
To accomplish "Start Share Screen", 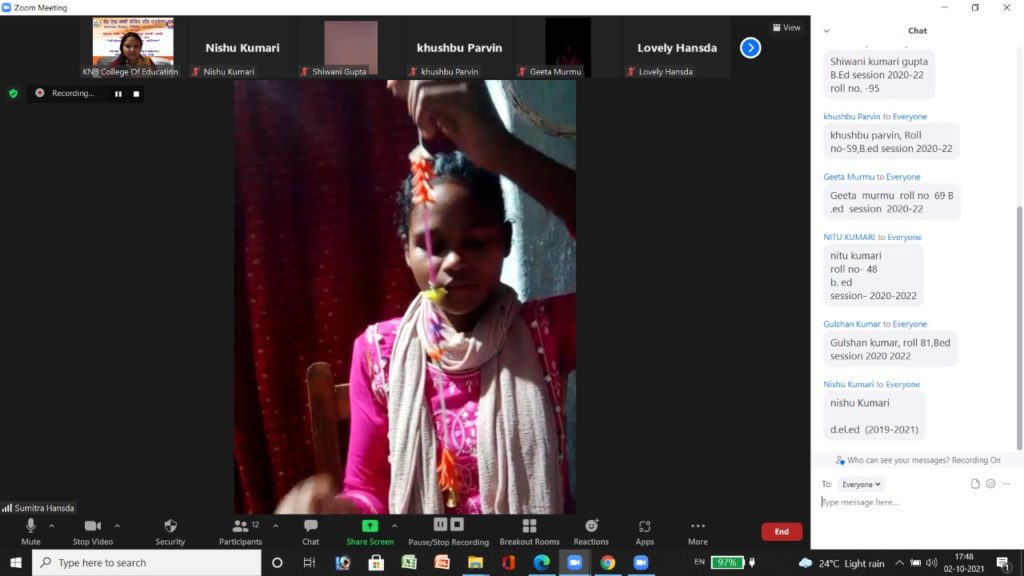I will tap(370, 532).
